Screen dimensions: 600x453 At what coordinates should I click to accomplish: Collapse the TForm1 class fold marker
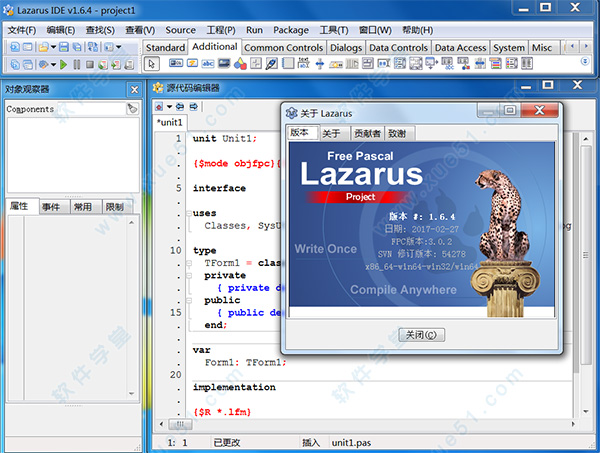[189, 263]
